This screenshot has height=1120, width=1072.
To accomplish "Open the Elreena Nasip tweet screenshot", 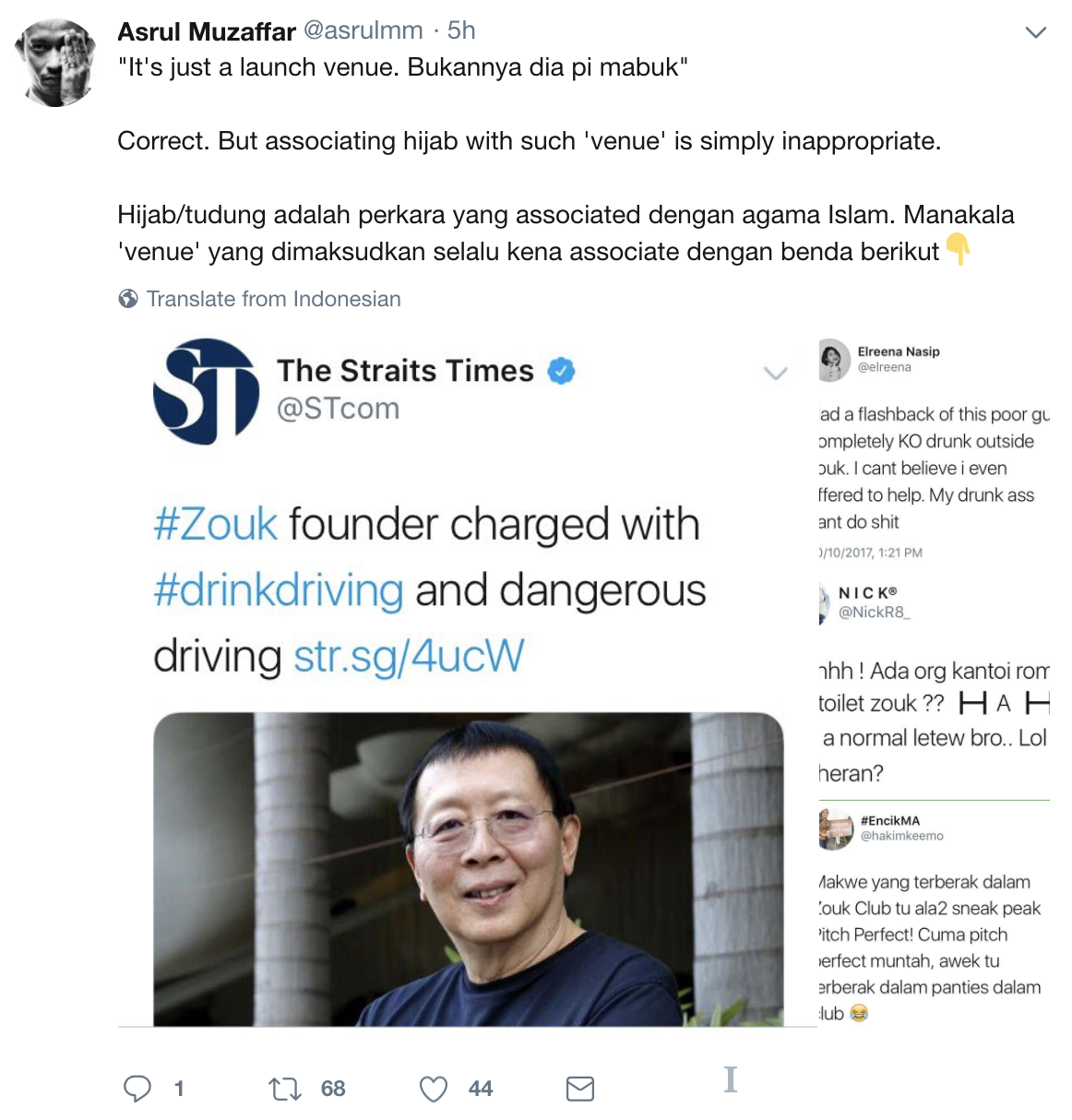I will (934, 449).
